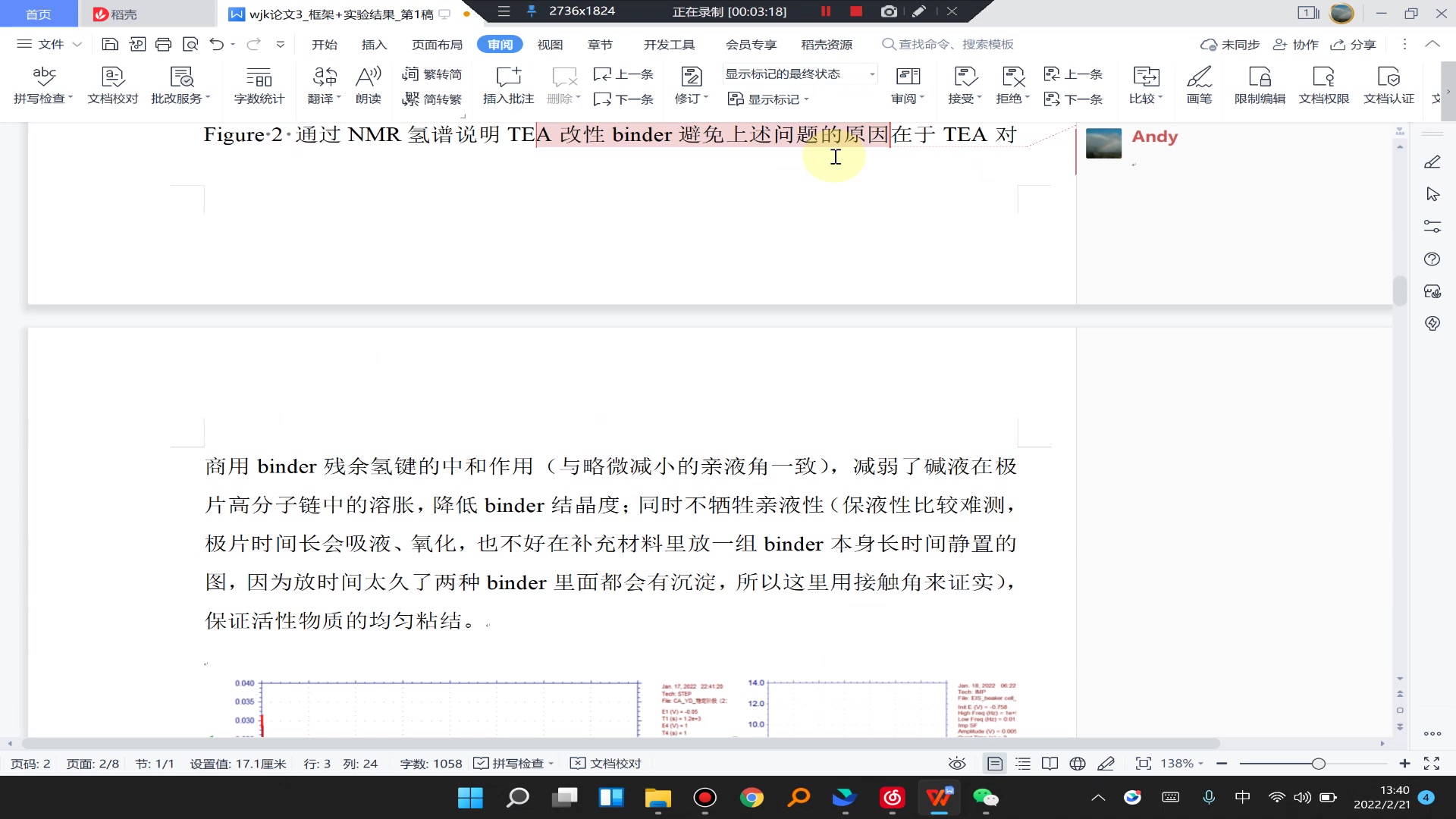Click the 文档校对 proofreading icon
Viewport: 1456px width, 819px height.
pyautogui.click(x=112, y=85)
